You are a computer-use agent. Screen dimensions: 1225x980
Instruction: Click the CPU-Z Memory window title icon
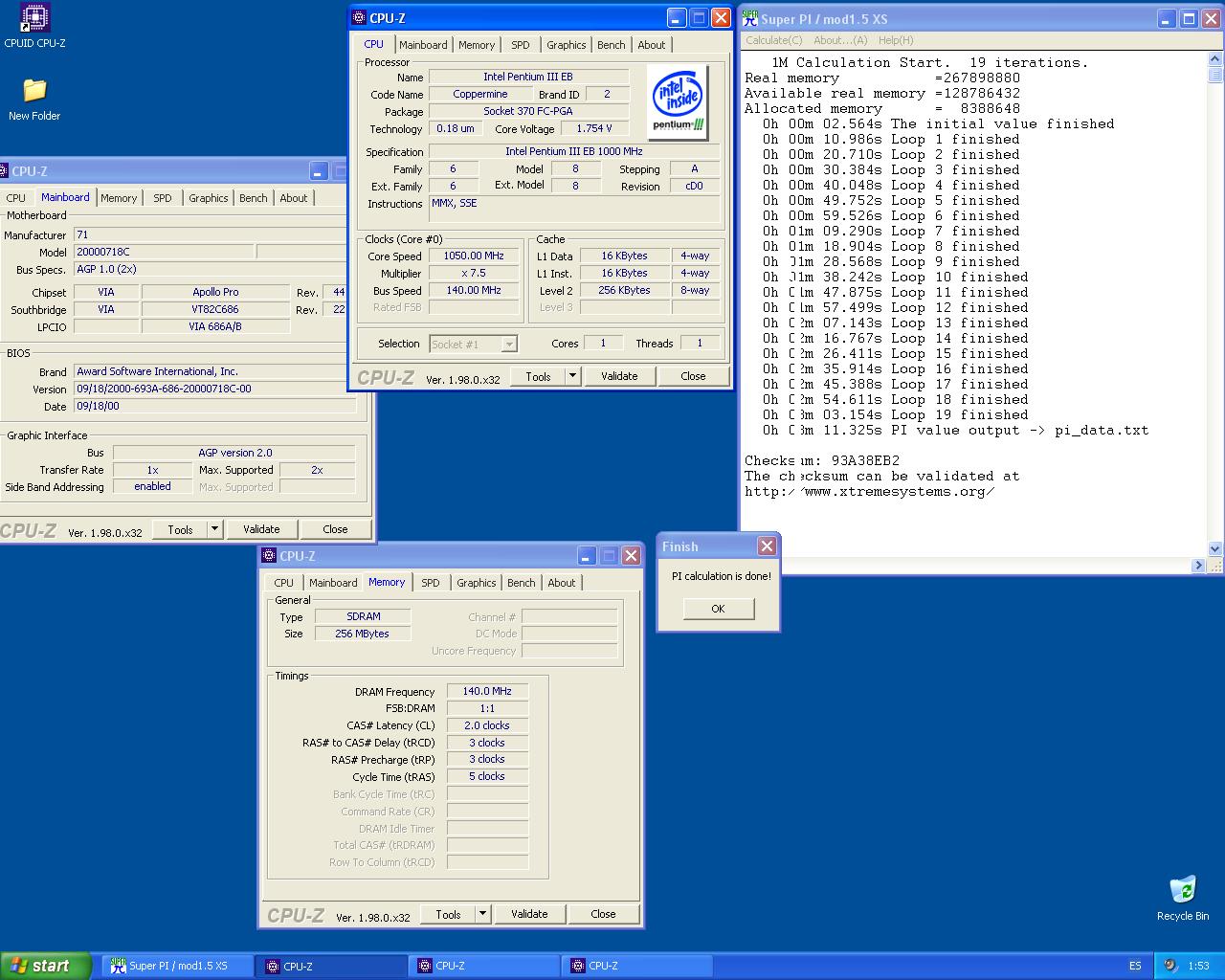click(x=269, y=556)
